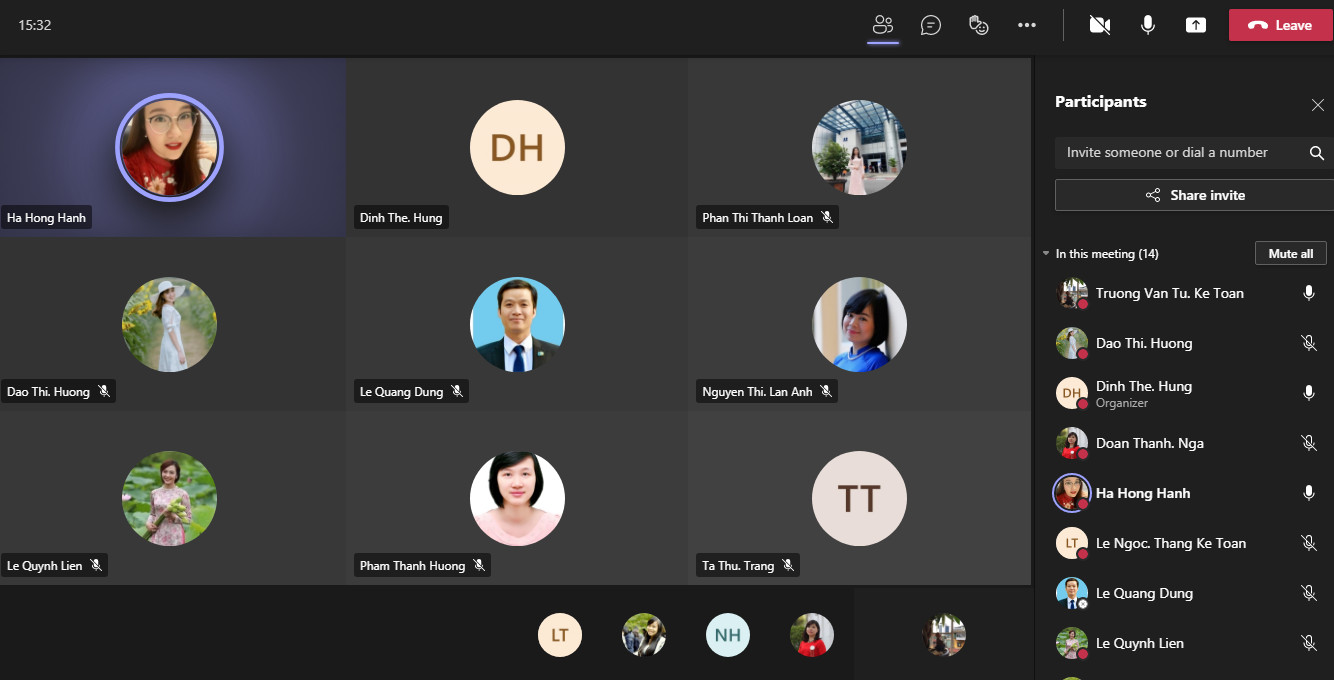Click the LT avatar in bottom strip

pos(559,635)
